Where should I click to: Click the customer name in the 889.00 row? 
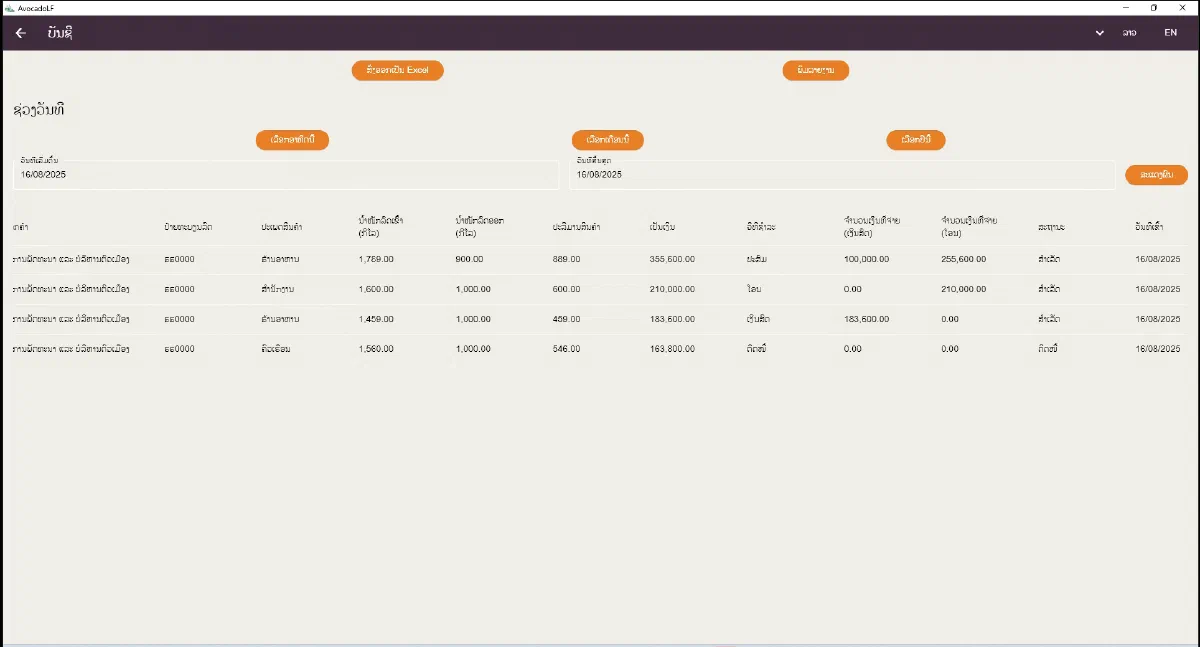click(x=72, y=259)
